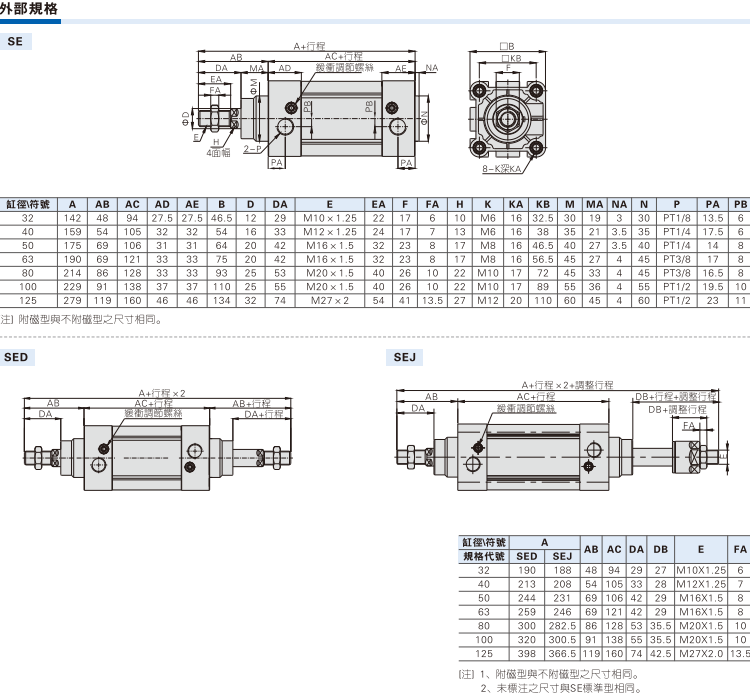Click the EA column header in main table
The height and width of the screenshot is (696, 750).
(378, 204)
